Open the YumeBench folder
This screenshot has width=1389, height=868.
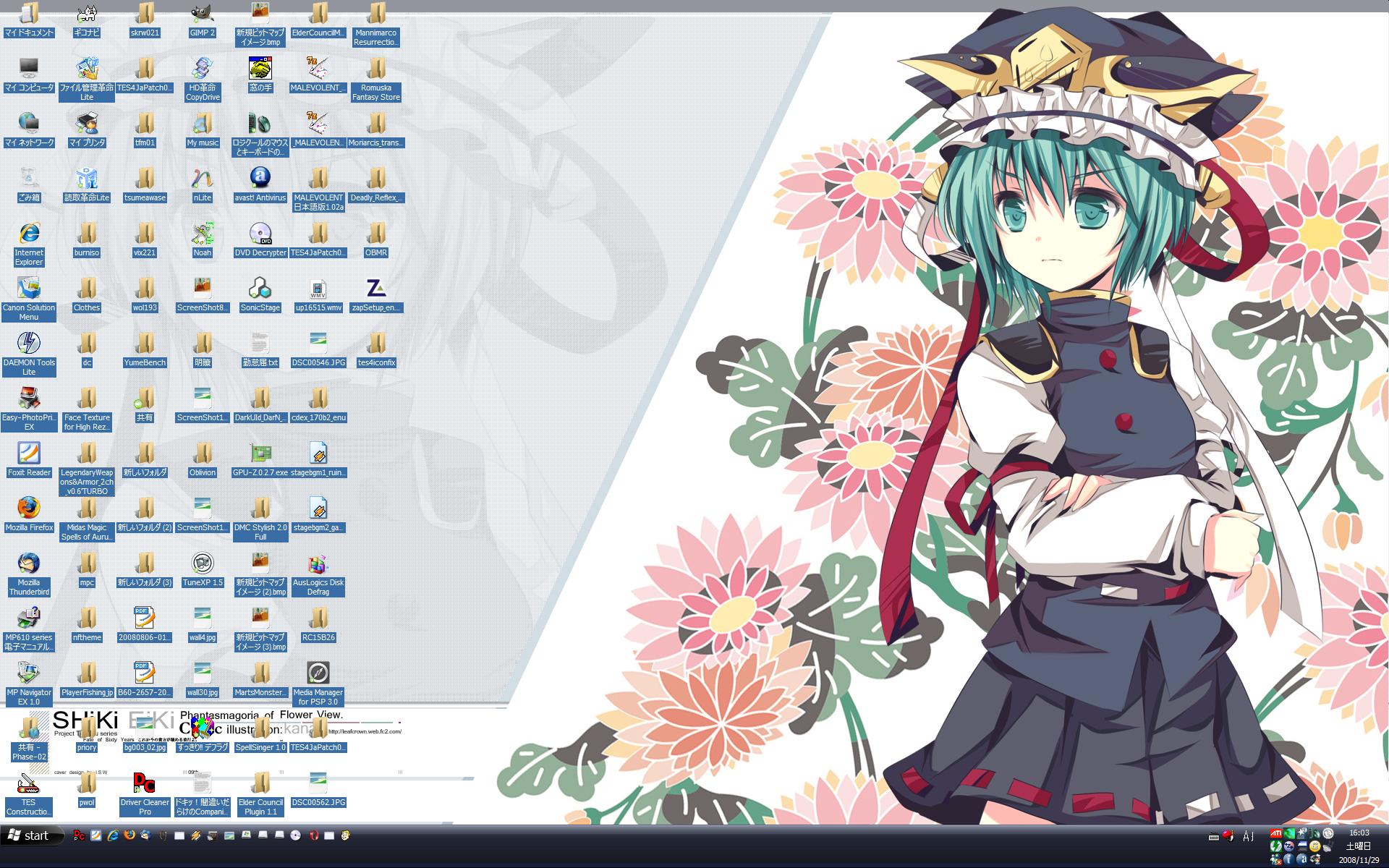(x=145, y=349)
